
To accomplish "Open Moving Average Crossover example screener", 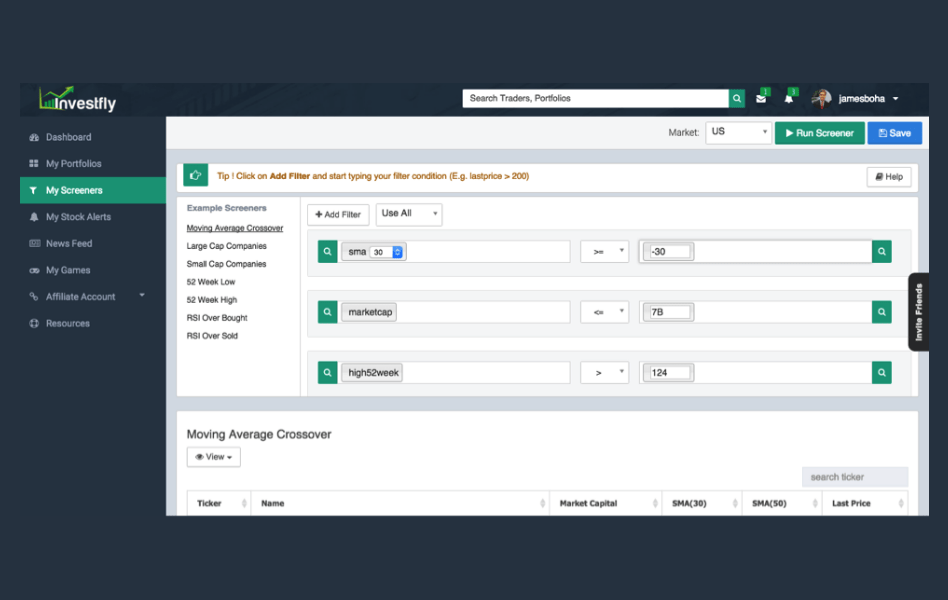I will (235, 228).
